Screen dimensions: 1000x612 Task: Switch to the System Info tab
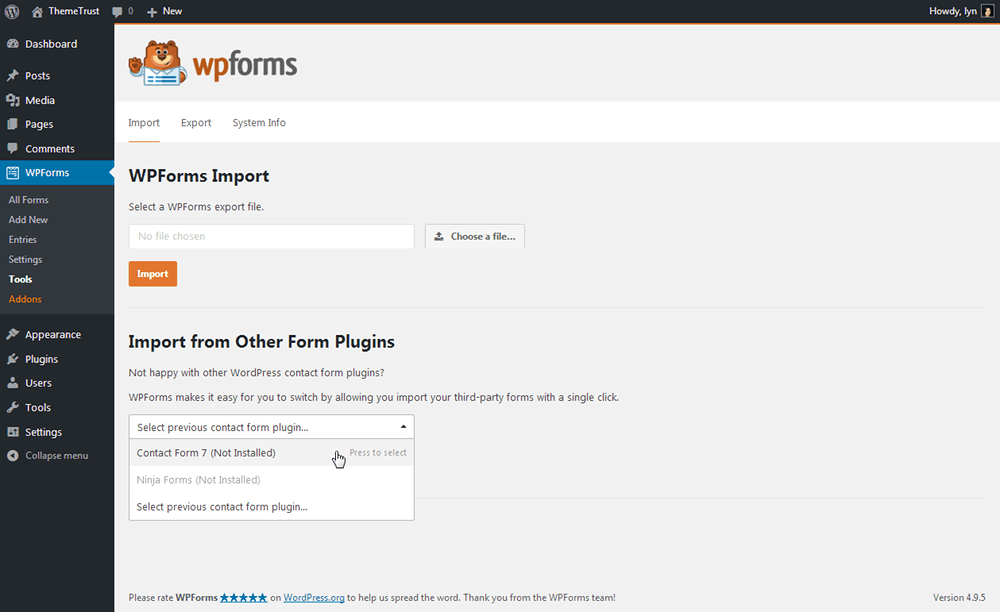259,122
